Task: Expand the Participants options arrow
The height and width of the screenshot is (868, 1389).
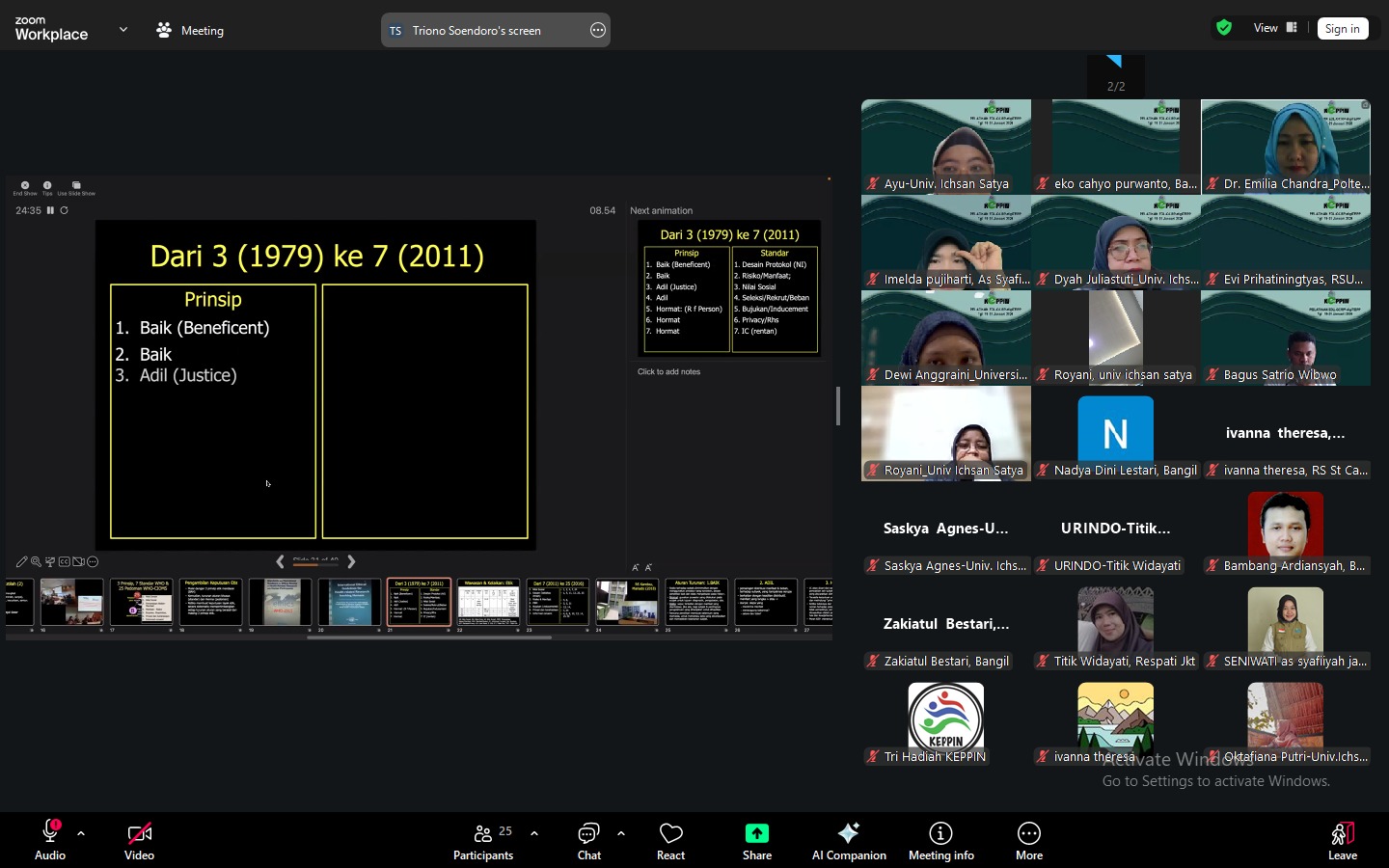Action: click(x=534, y=833)
